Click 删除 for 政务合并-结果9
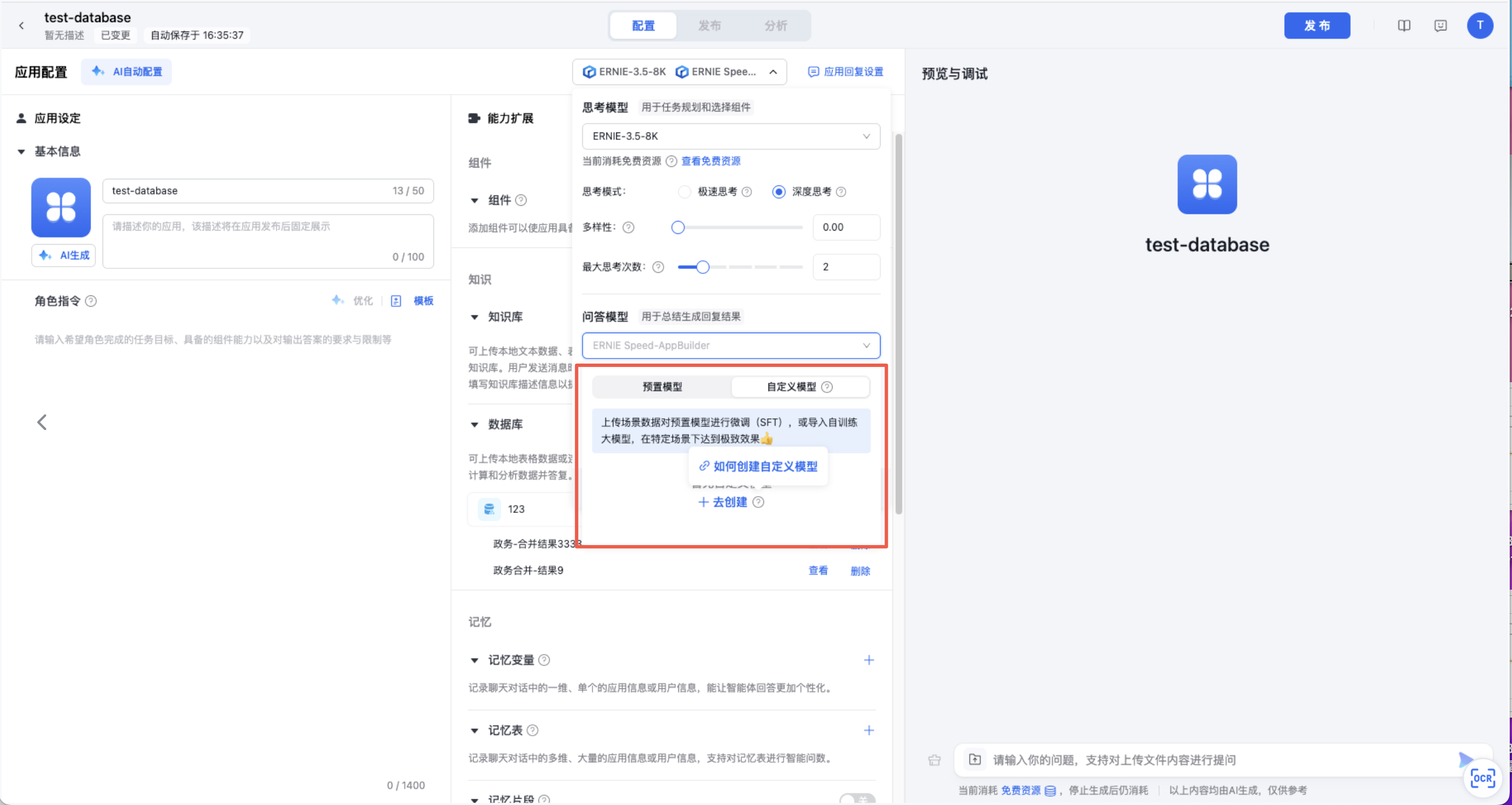Screen dimensions: 1512x805 [860, 570]
